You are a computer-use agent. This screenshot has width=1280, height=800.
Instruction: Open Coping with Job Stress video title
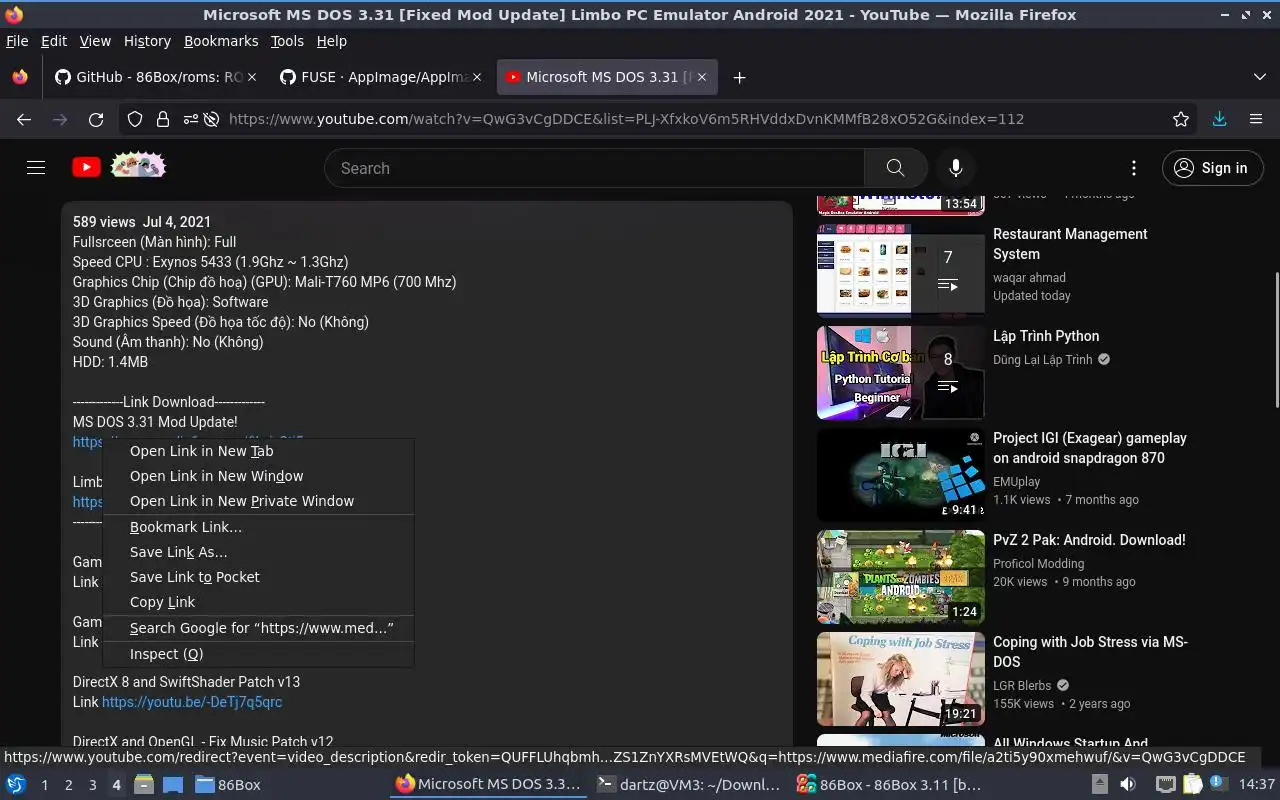coord(1090,652)
